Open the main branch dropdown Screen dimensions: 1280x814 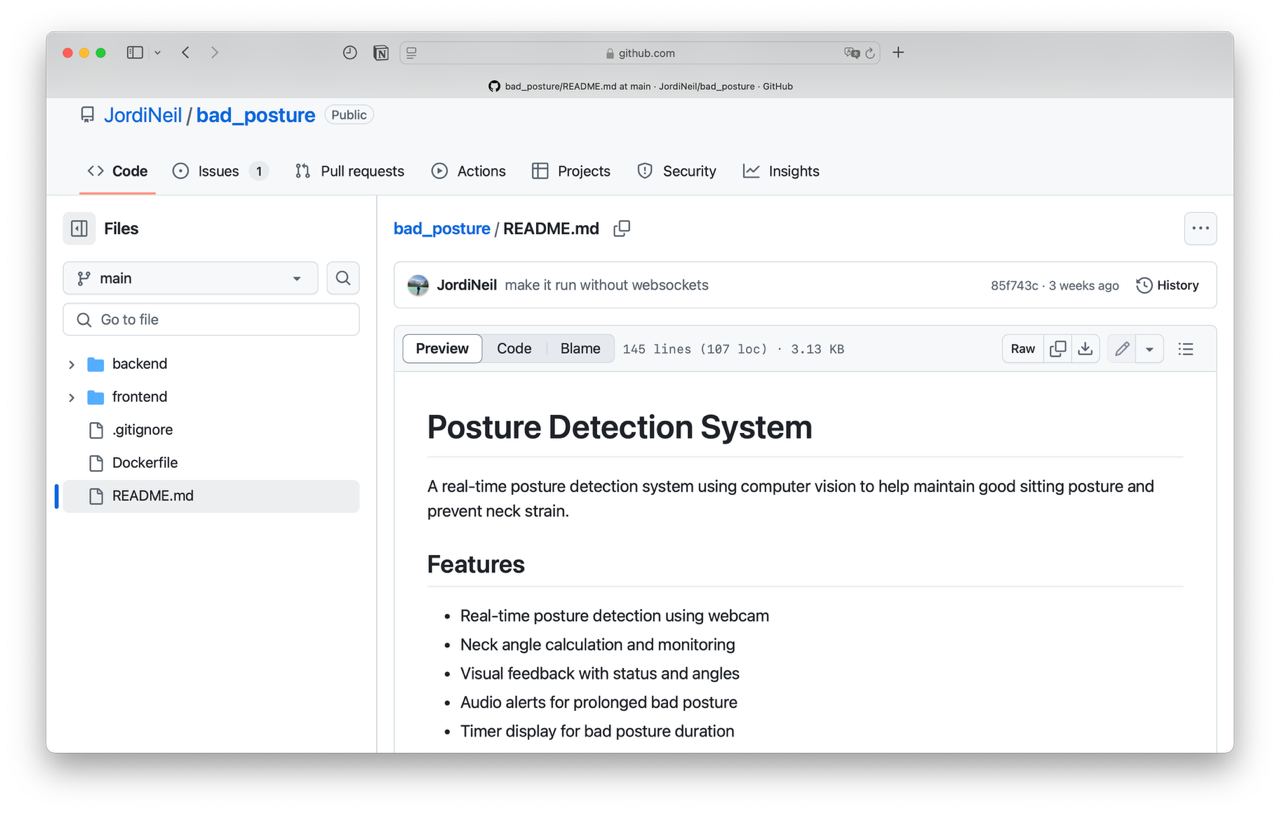pos(190,278)
